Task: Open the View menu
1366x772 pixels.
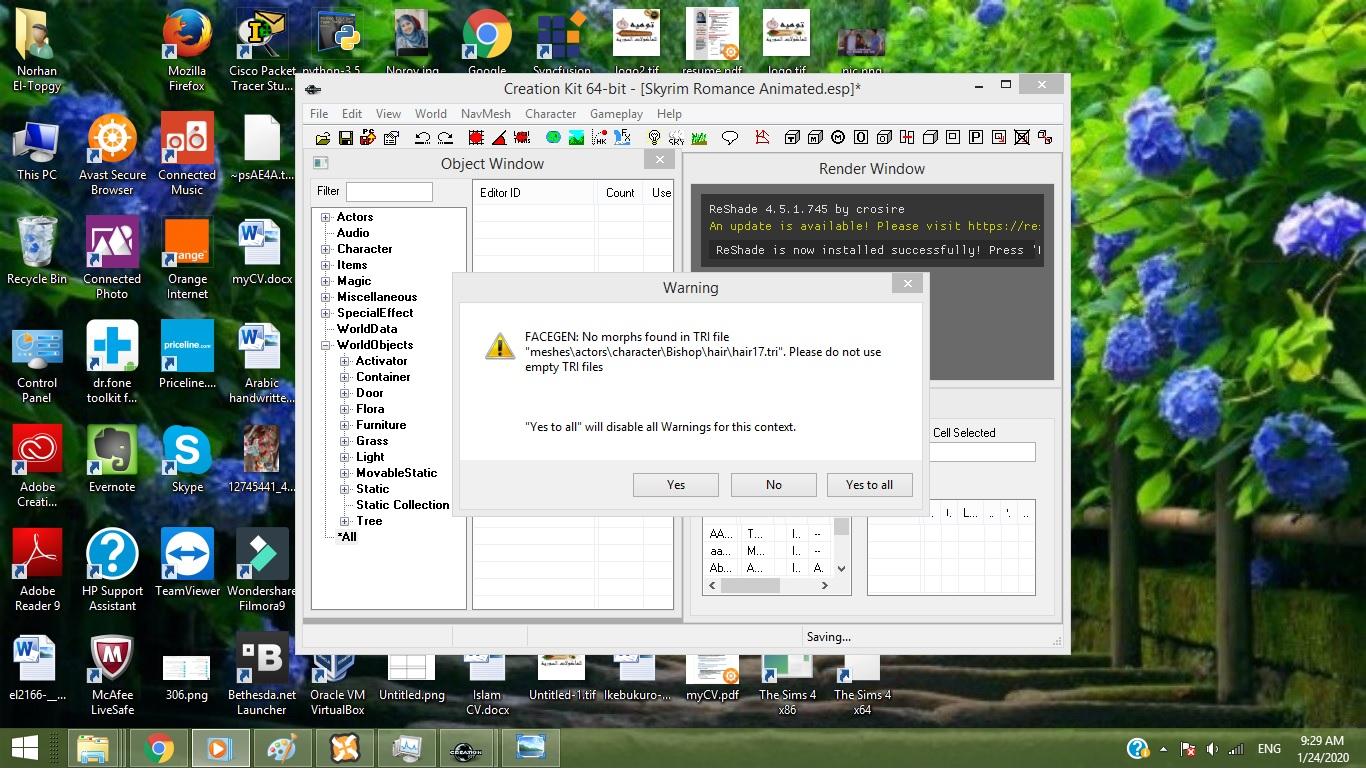Action: tap(388, 114)
